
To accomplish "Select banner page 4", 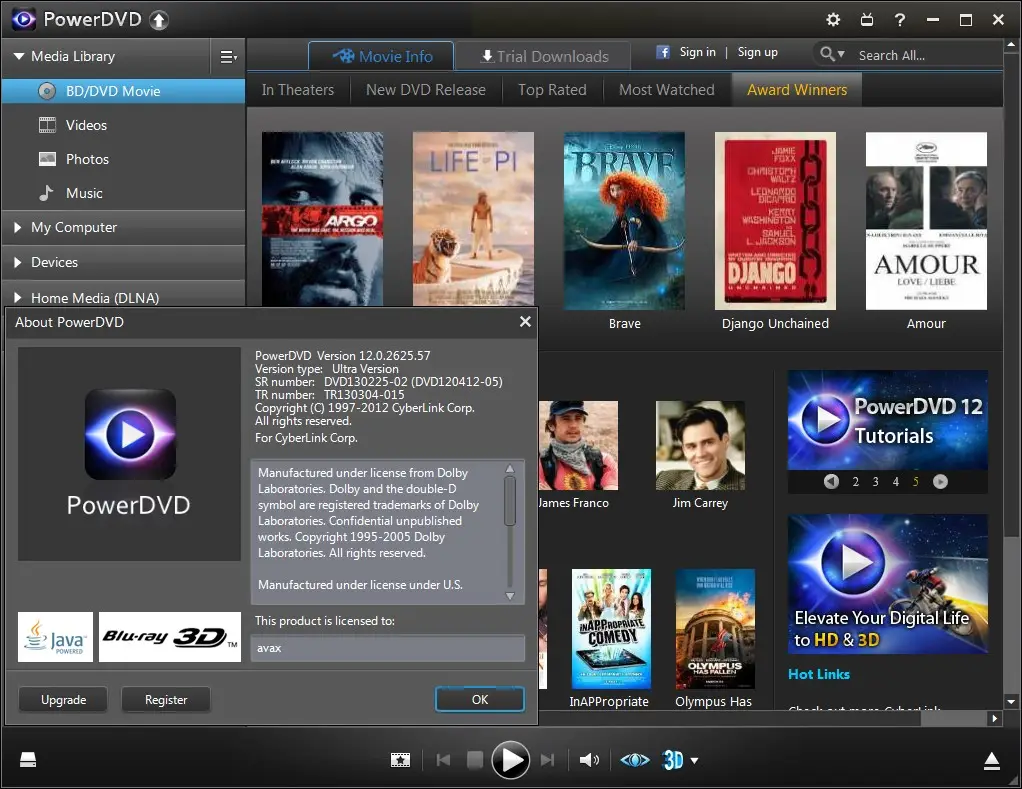I will point(896,482).
